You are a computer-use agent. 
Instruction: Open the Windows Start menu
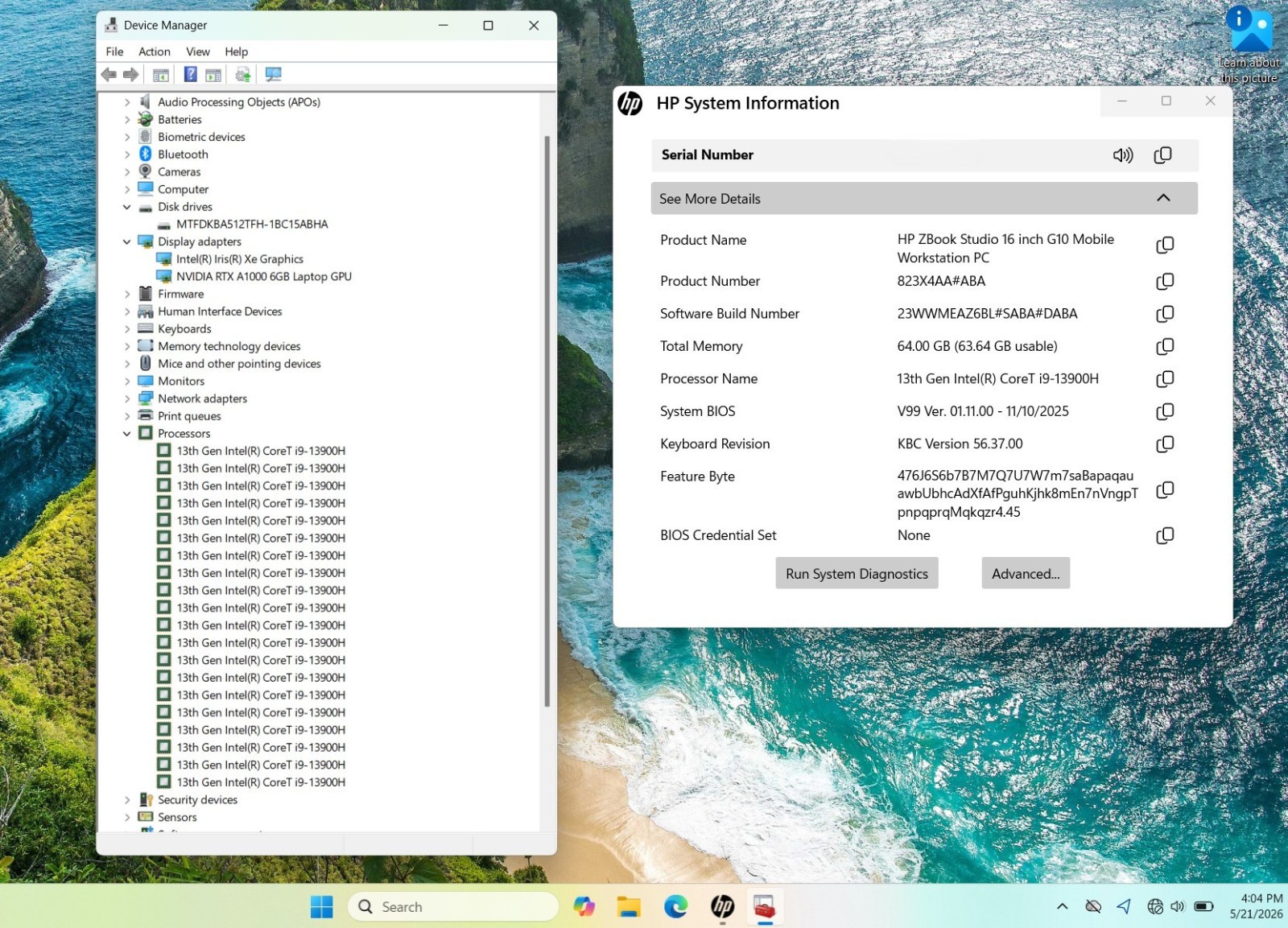click(322, 907)
